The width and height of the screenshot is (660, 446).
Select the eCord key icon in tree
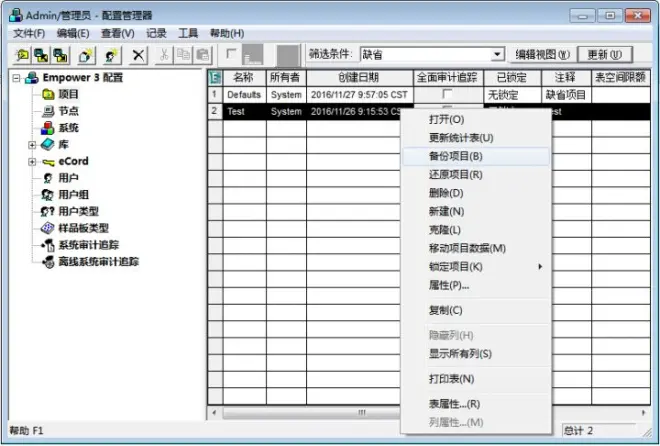(48, 162)
